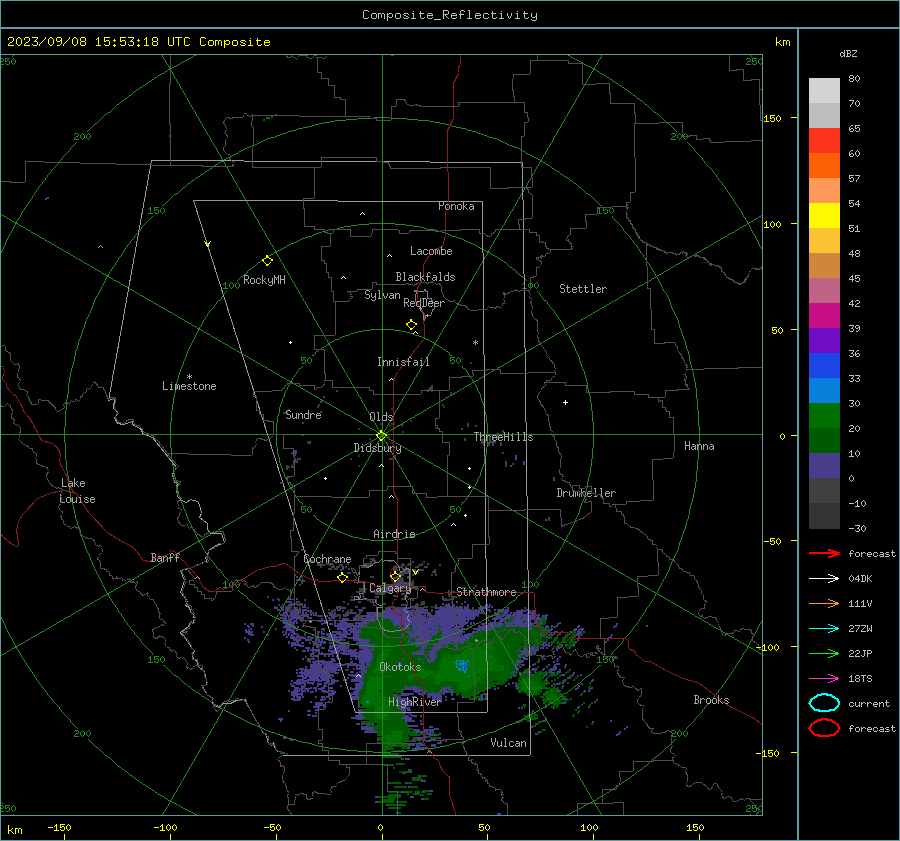Viewport: 900px width, 841px height.
Task: Click the radar center marker at Didsbury
Action: pyautogui.click(x=381, y=436)
